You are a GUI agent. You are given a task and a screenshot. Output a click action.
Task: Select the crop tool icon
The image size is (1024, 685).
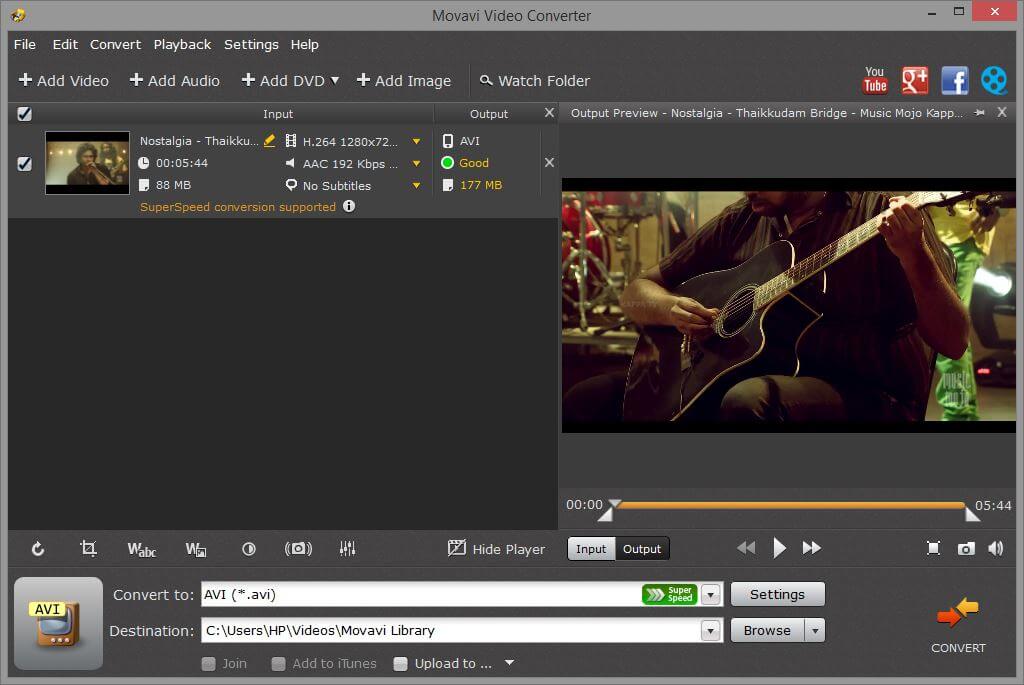pos(88,549)
